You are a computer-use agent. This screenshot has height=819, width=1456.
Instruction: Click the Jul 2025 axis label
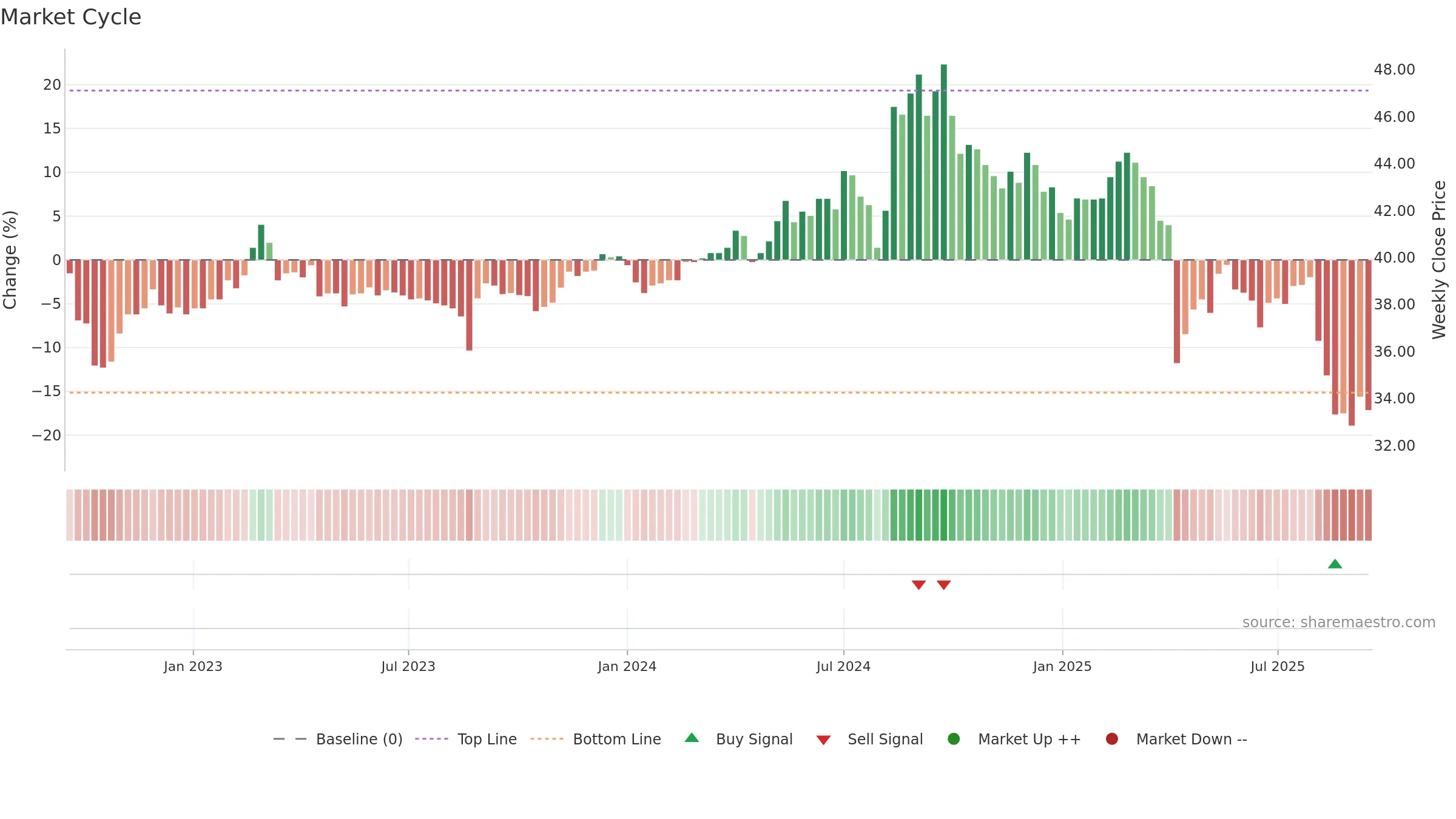pos(1278,667)
